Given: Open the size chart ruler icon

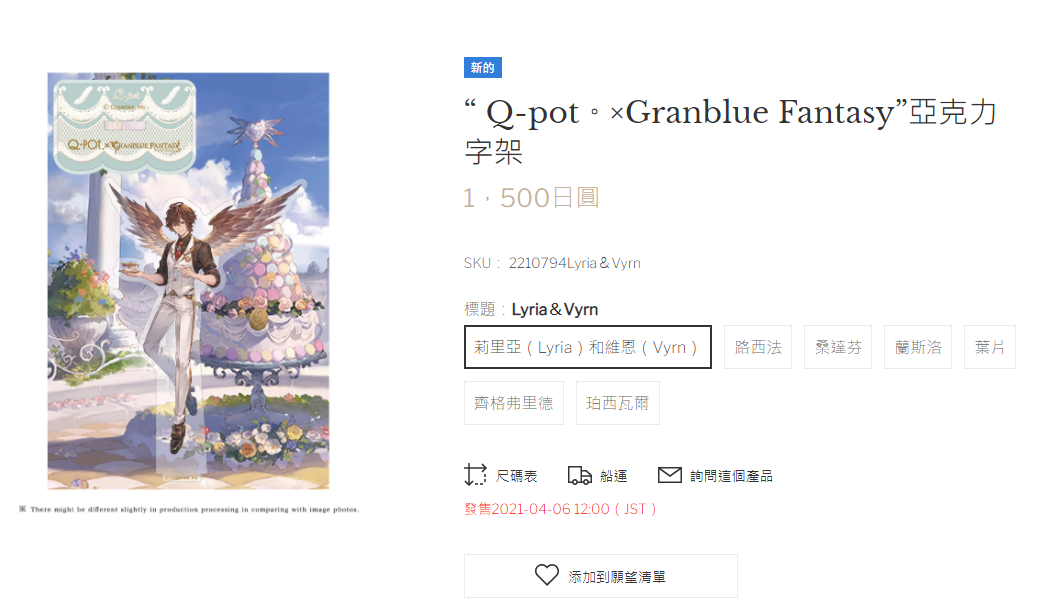Looking at the screenshot, I should 475,475.
